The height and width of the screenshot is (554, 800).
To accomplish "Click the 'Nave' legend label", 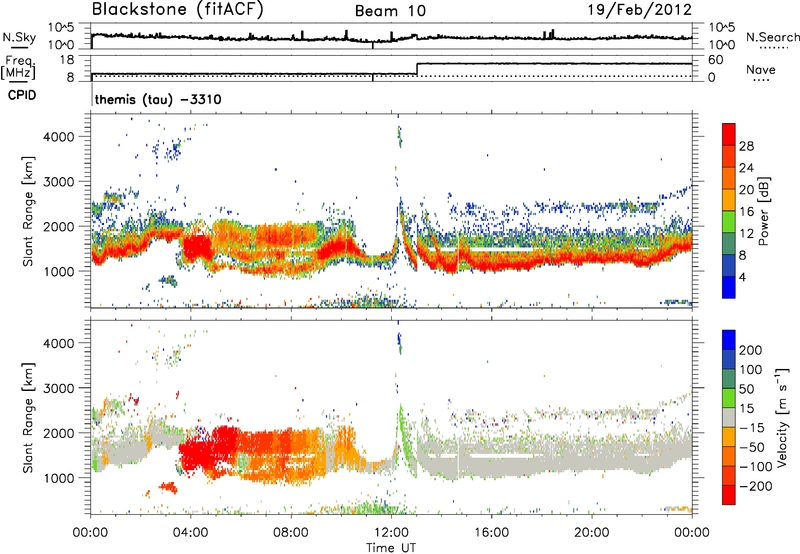I will click(x=761, y=70).
